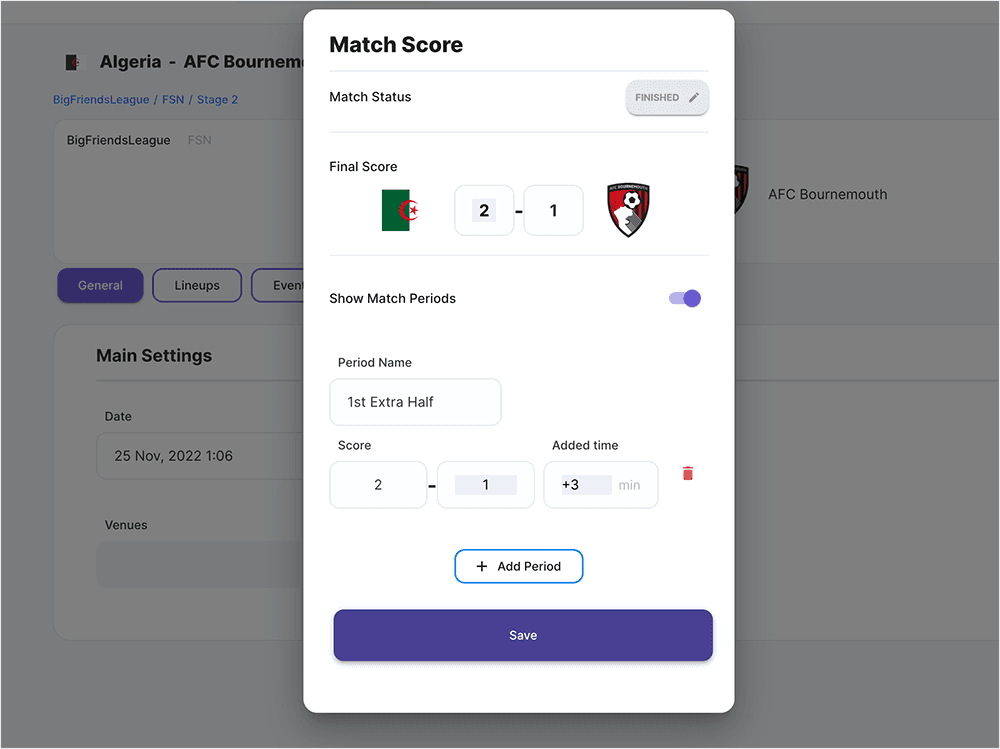
Task: Open the Lineups tab
Action: [197, 285]
